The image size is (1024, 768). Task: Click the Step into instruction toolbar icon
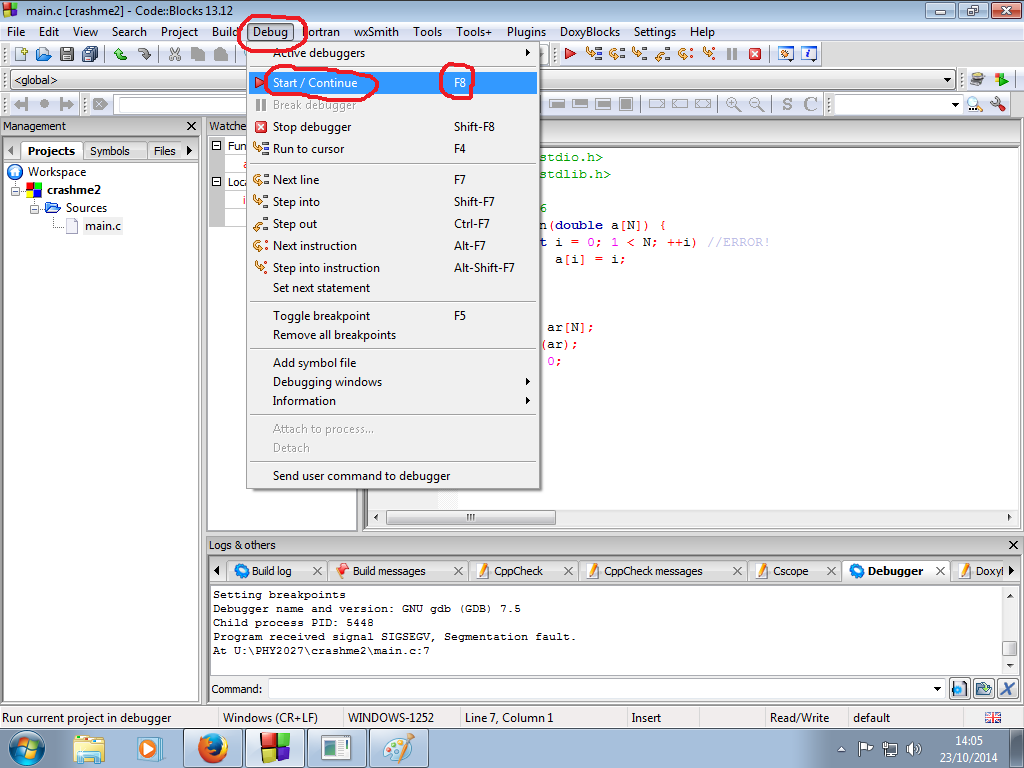click(709, 54)
